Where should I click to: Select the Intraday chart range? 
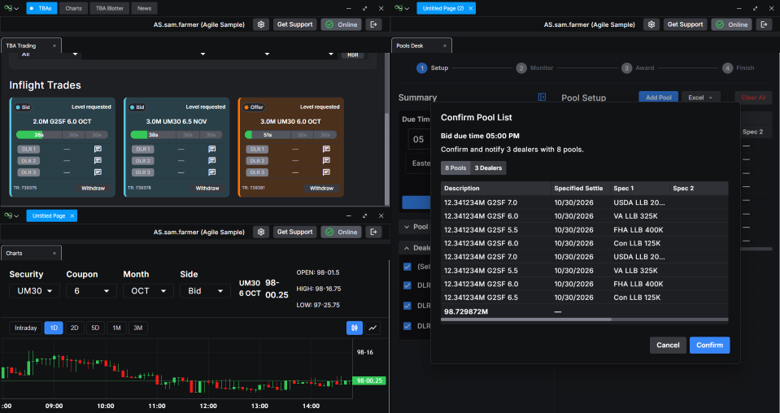(x=26, y=328)
